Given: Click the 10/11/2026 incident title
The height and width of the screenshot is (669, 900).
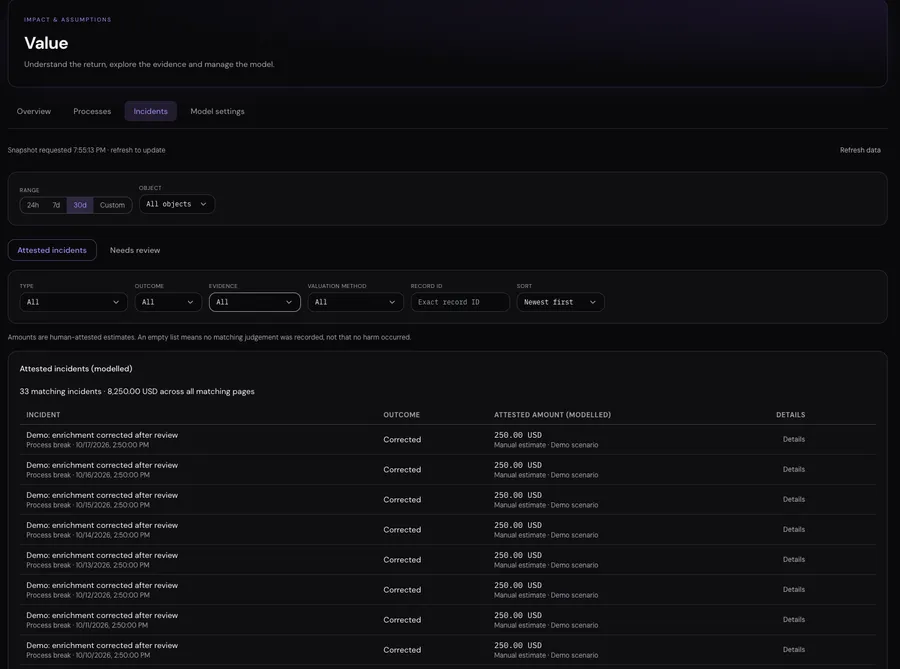Looking at the screenshot, I should point(102,615).
